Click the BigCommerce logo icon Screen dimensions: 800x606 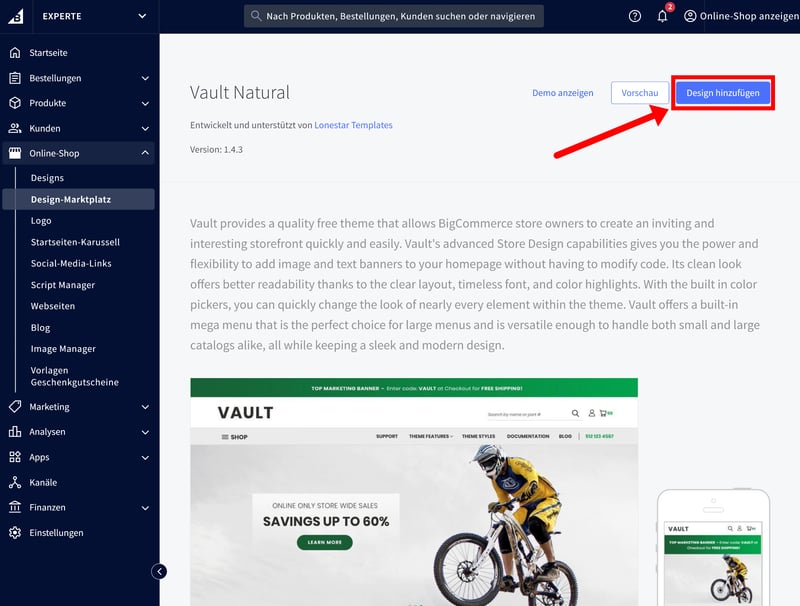[x=15, y=16]
